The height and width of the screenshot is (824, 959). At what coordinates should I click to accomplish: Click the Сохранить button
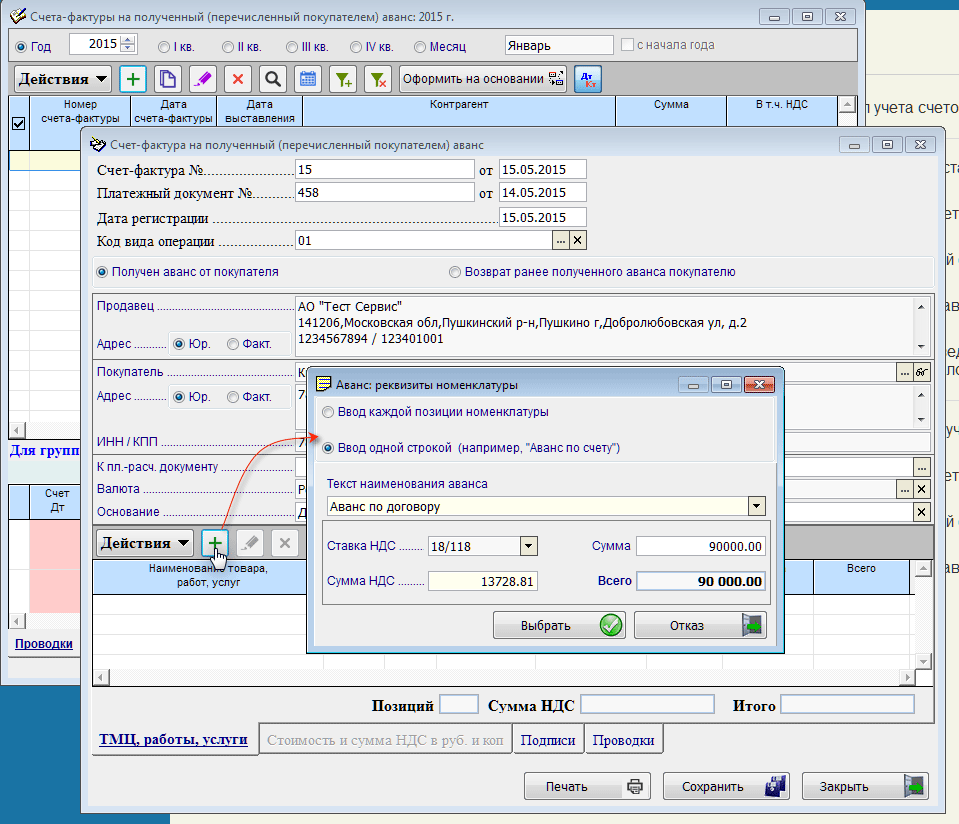point(726,786)
